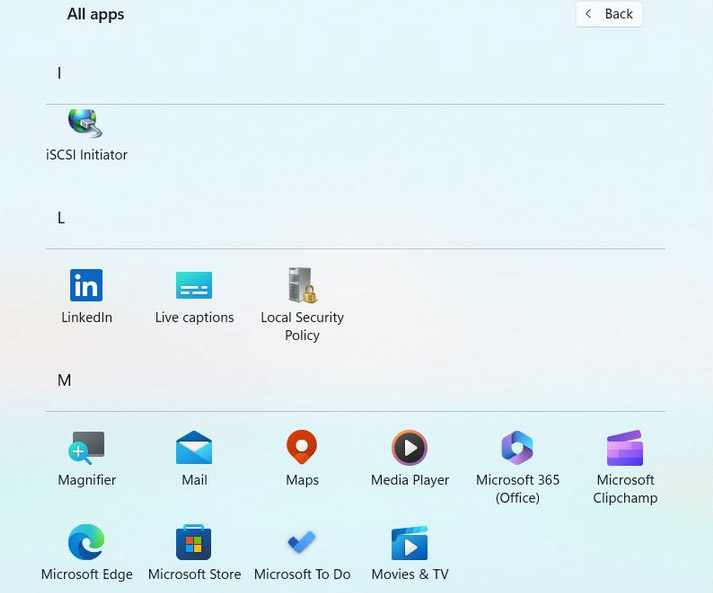Open the Microsoft Store icon

(194, 542)
